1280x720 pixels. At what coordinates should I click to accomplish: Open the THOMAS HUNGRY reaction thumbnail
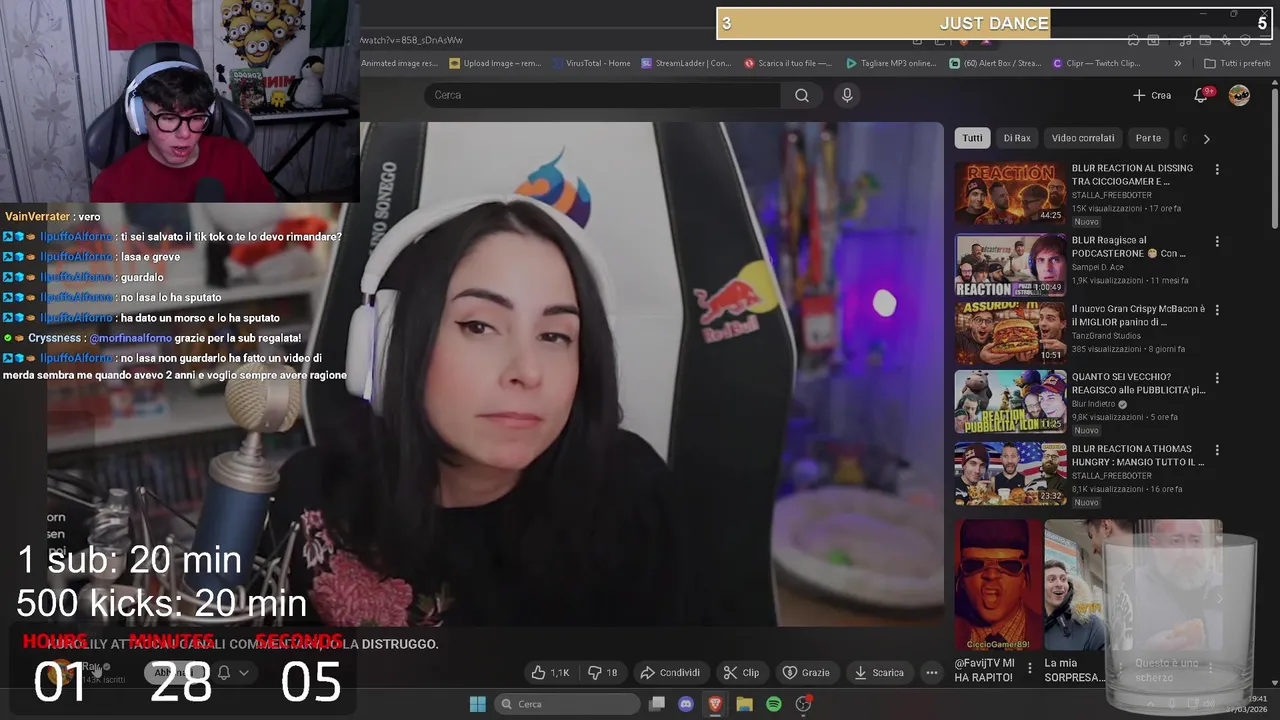(x=1010, y=474)
